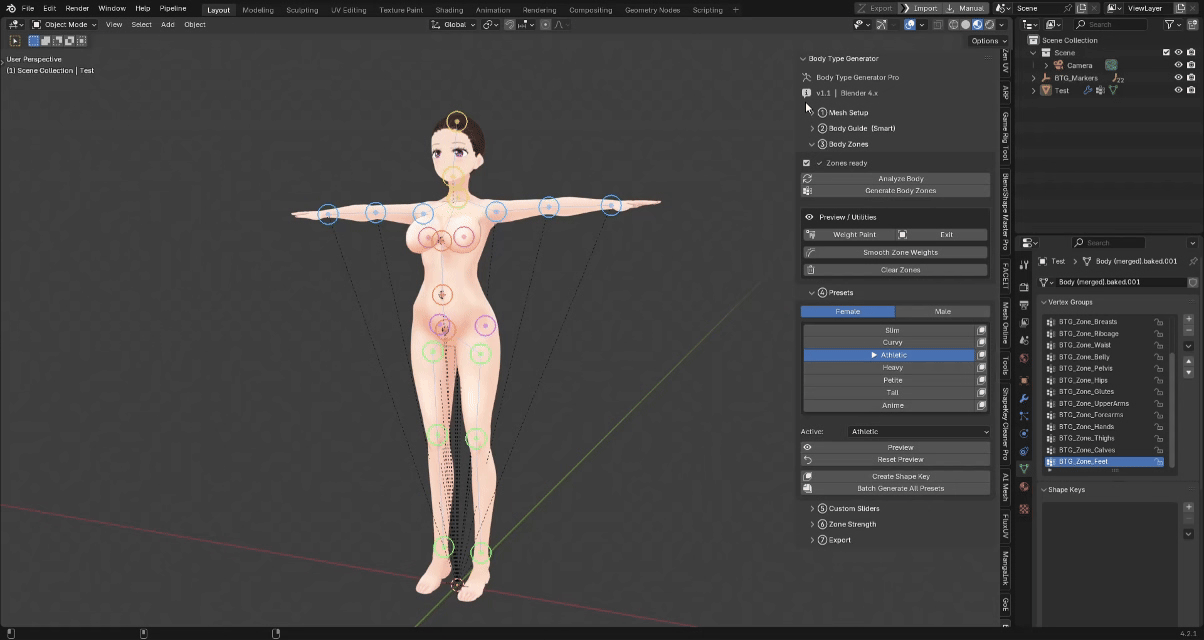Select the BTG_Zone_Glutes vertex group
The height and width of the screenshot is (640, 1204).
click(x=1104, y=392)
